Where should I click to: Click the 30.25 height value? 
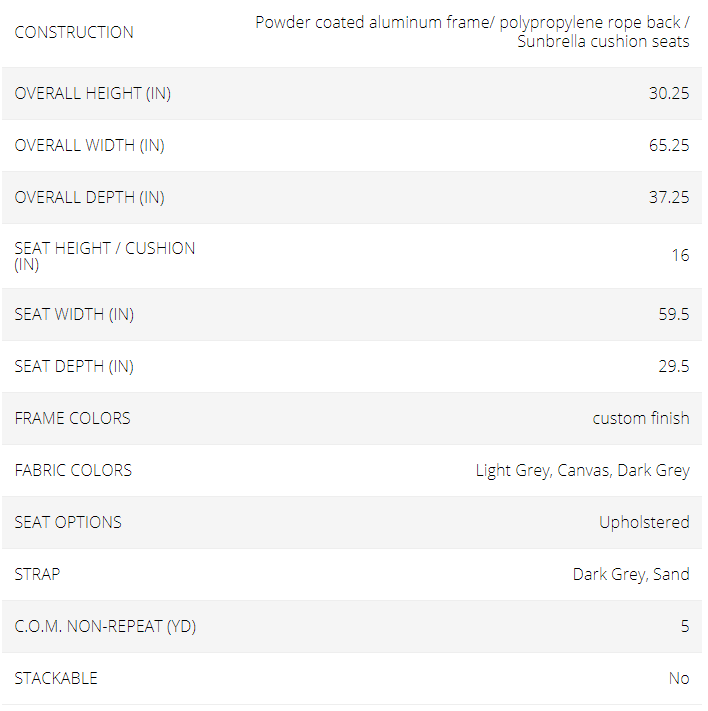point(669,93)
